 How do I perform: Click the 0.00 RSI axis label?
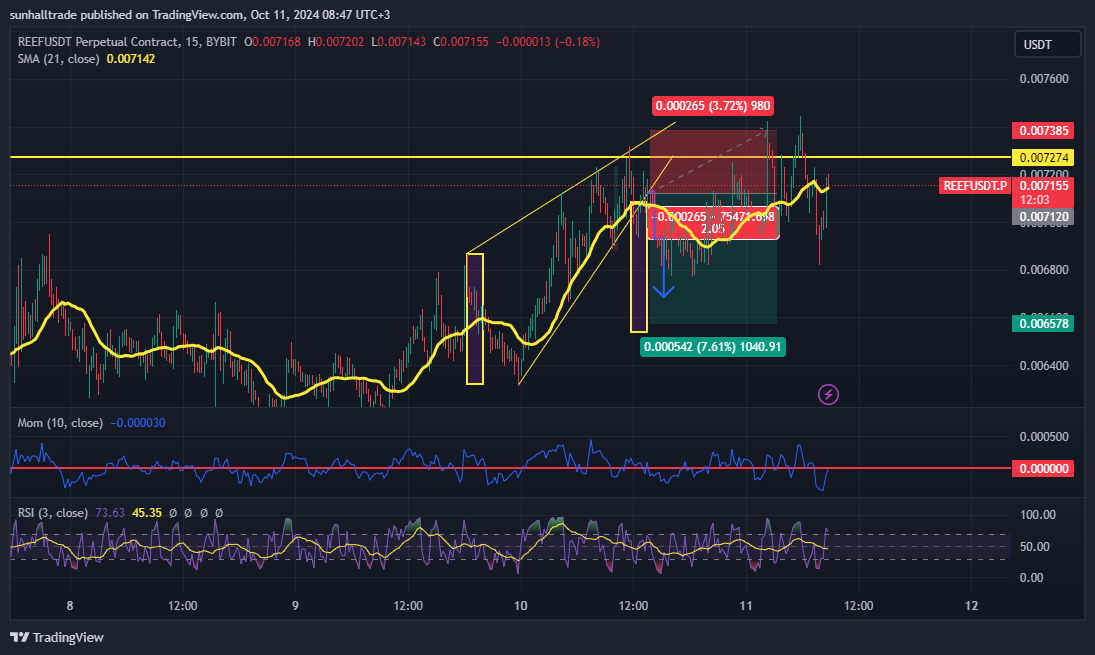1032,577
